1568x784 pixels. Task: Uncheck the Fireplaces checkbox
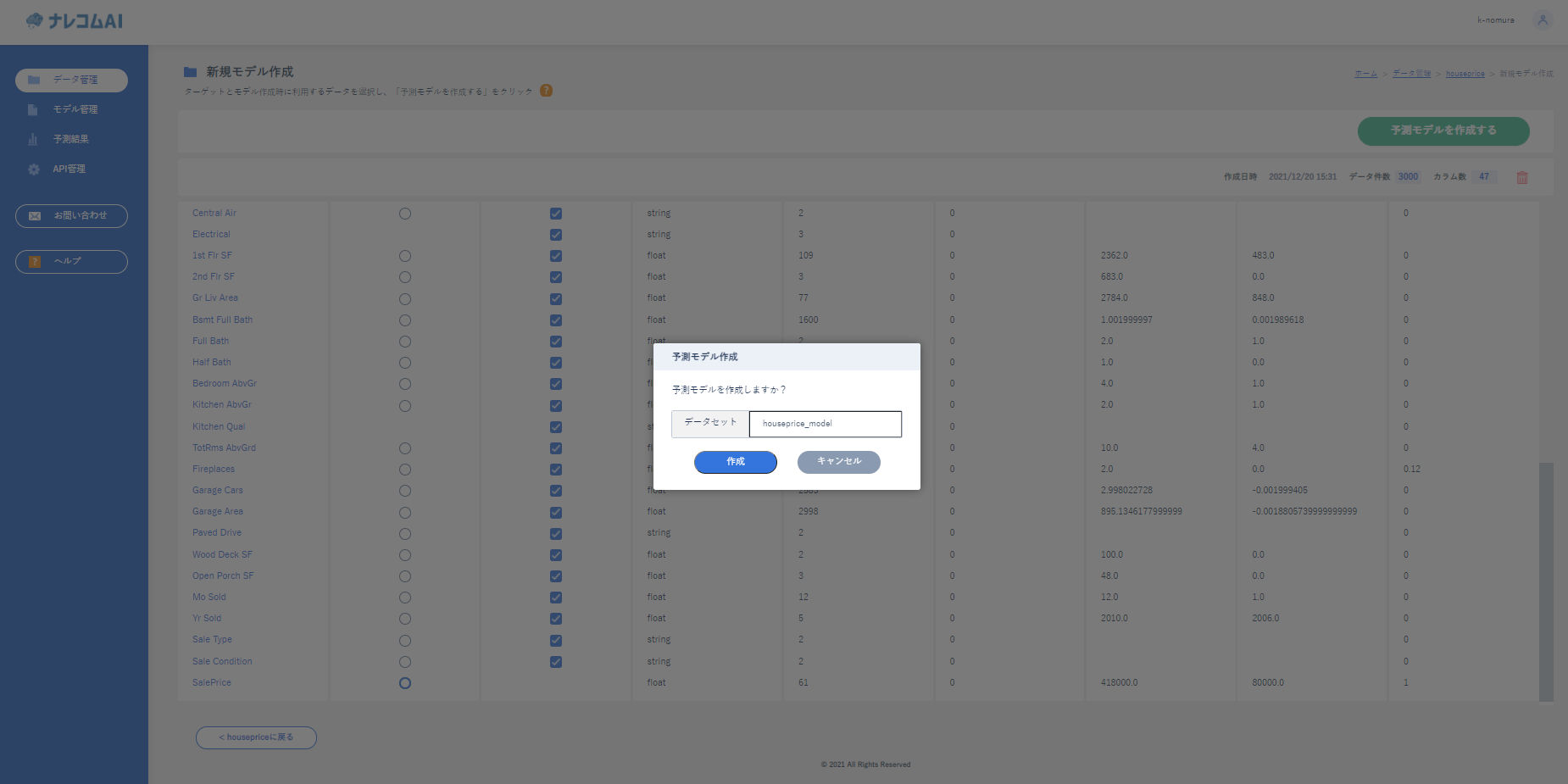(x=556, y=470)
